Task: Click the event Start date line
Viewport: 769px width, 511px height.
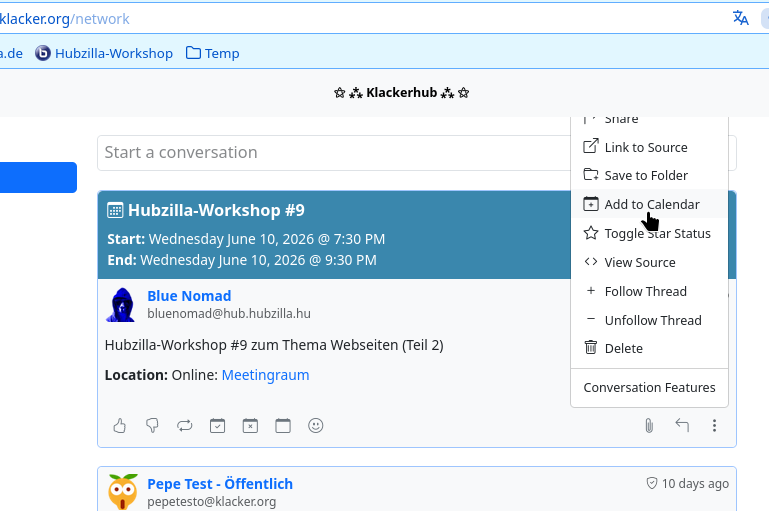Action: (x=246, y=239)
